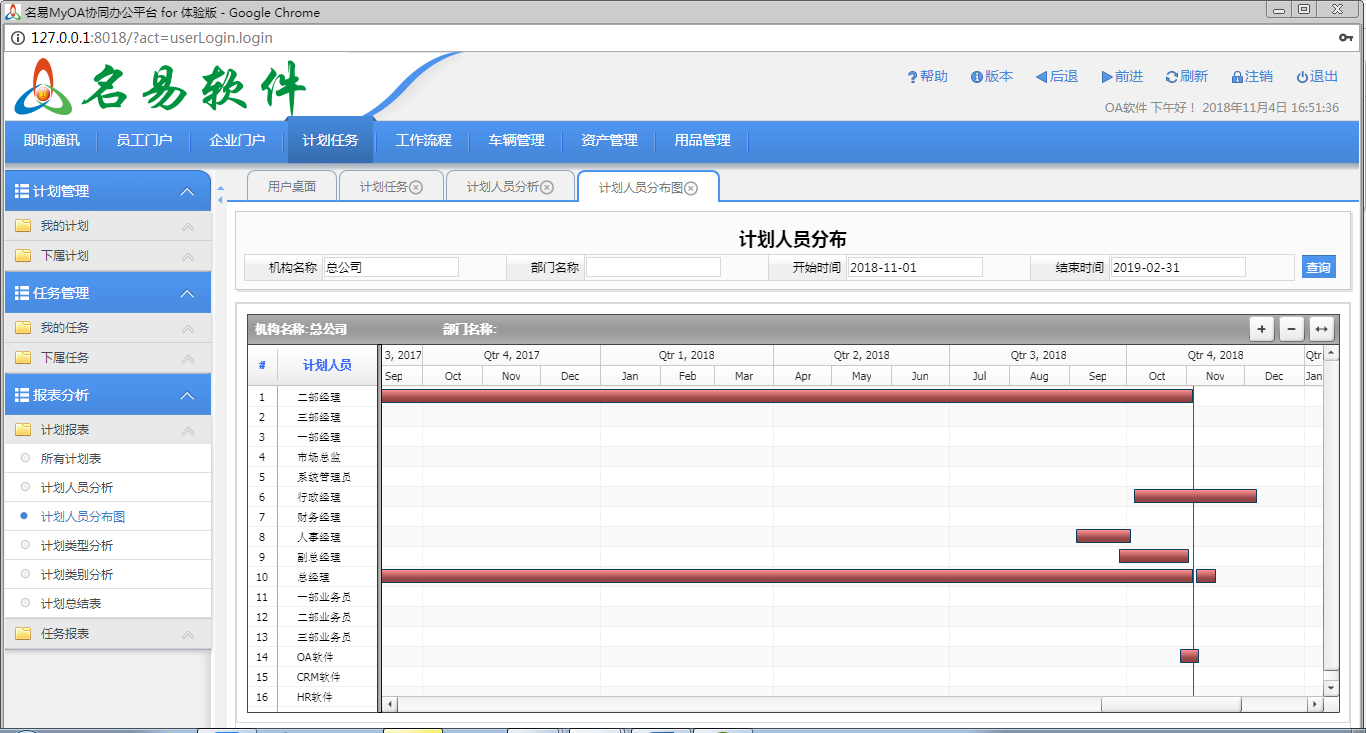
Task: Click the back arrow icon
Action: click(x=1041, y=77)
